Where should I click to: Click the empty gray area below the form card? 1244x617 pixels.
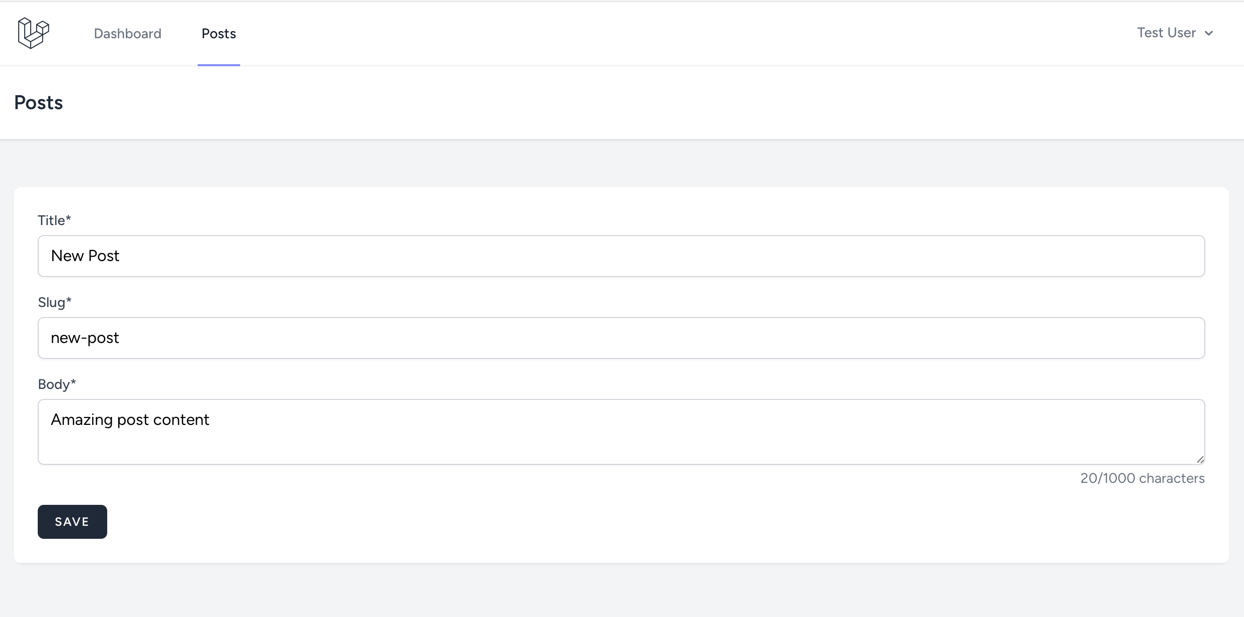pos(620,591)
